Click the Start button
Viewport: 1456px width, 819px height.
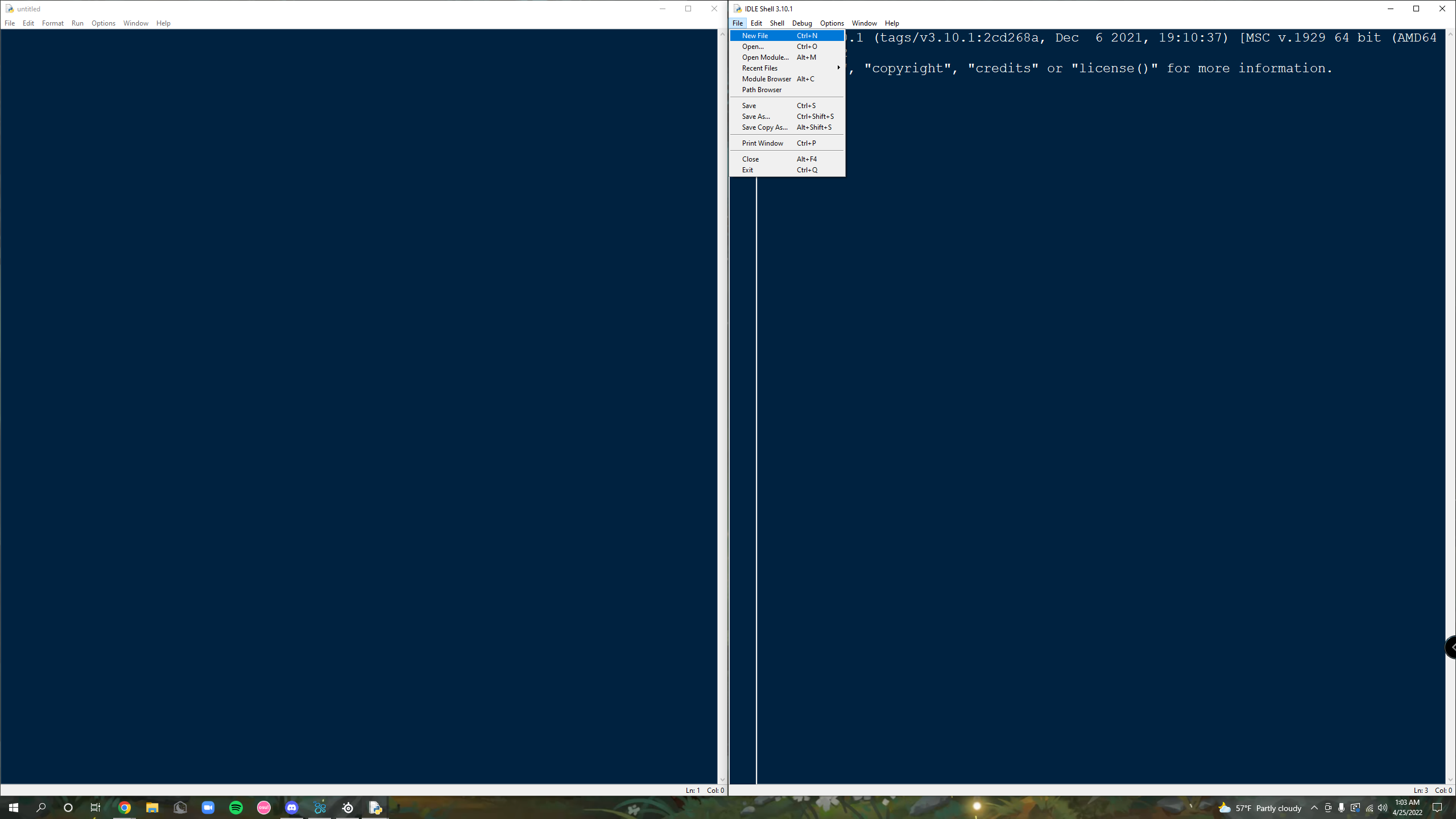pyautogui.click(x=13, y=807)
